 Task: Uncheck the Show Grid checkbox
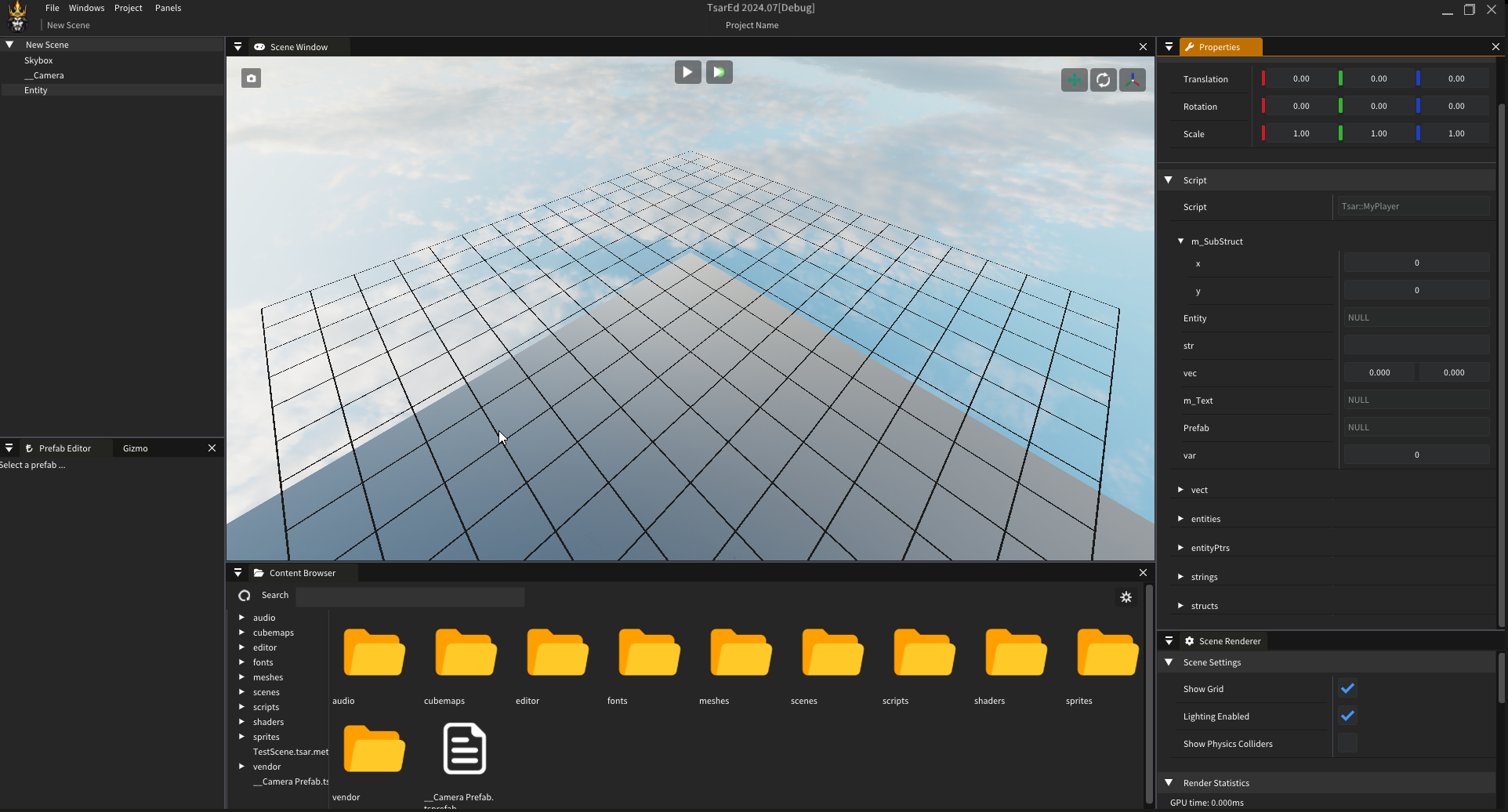click(1347, 689)
